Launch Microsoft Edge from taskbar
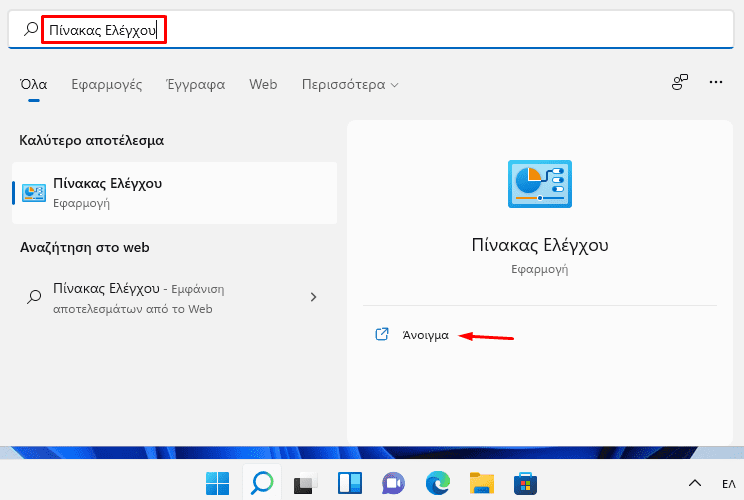The image size is (744, 500). [437, 483]
